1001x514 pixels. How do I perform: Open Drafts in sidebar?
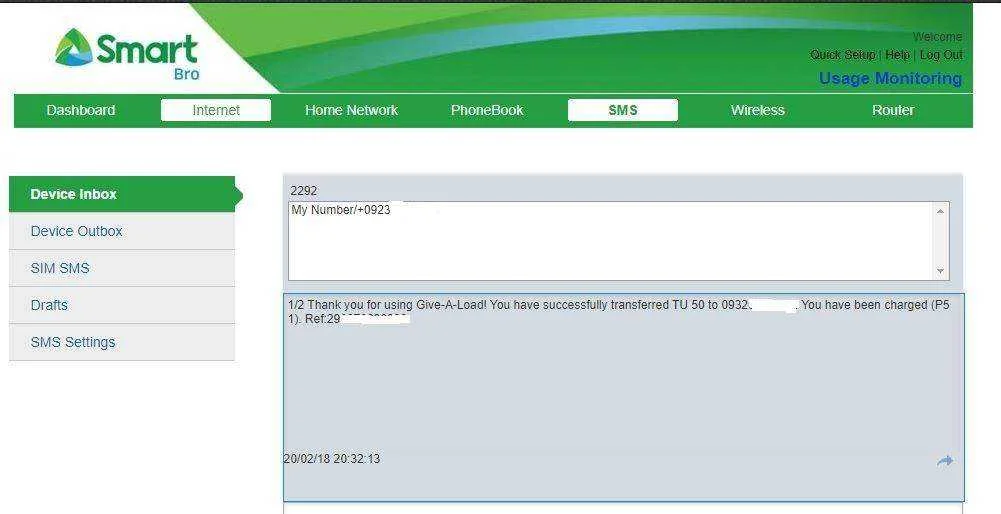click(x=122, y=305)
